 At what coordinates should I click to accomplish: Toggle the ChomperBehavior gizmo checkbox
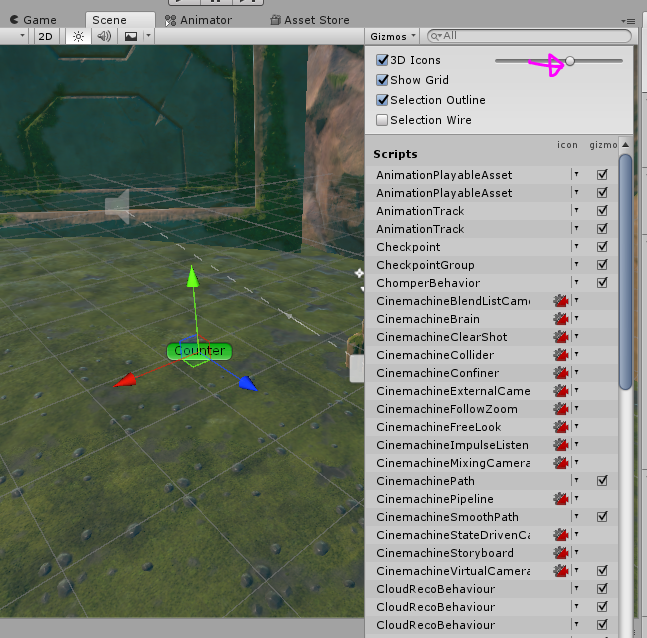tap(602, 282)
